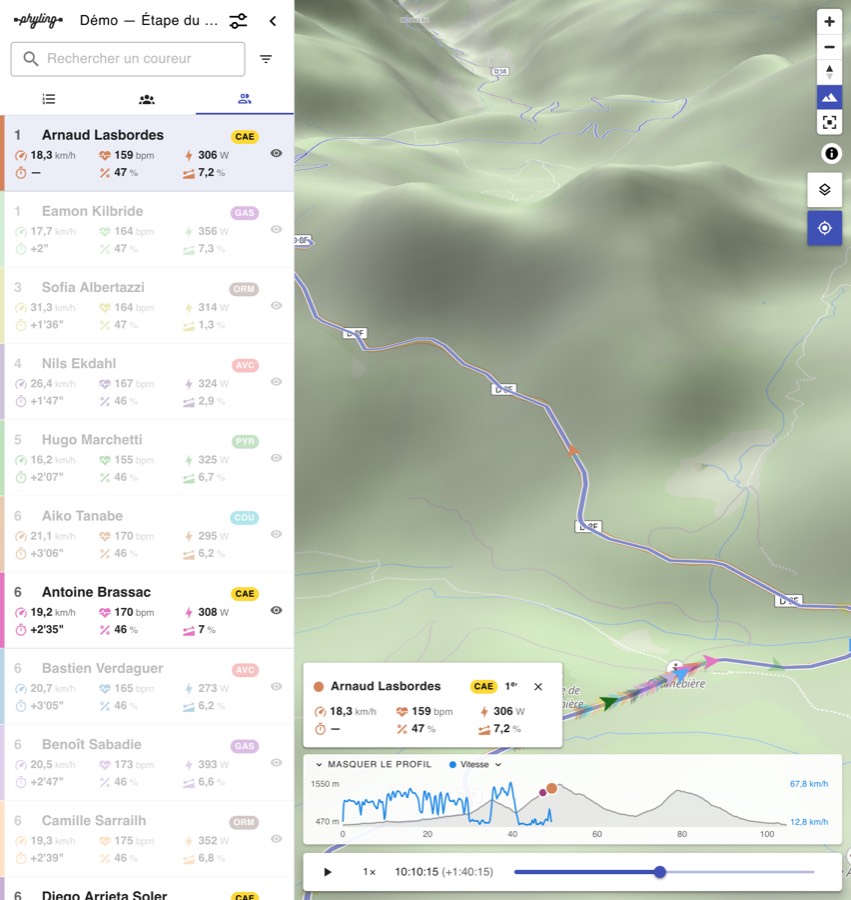The height and width of the screenshot is (900, 851).
Task: Click the fit-to-bounds frame icon
Action: pyautogui.click(x=829, y=122)
